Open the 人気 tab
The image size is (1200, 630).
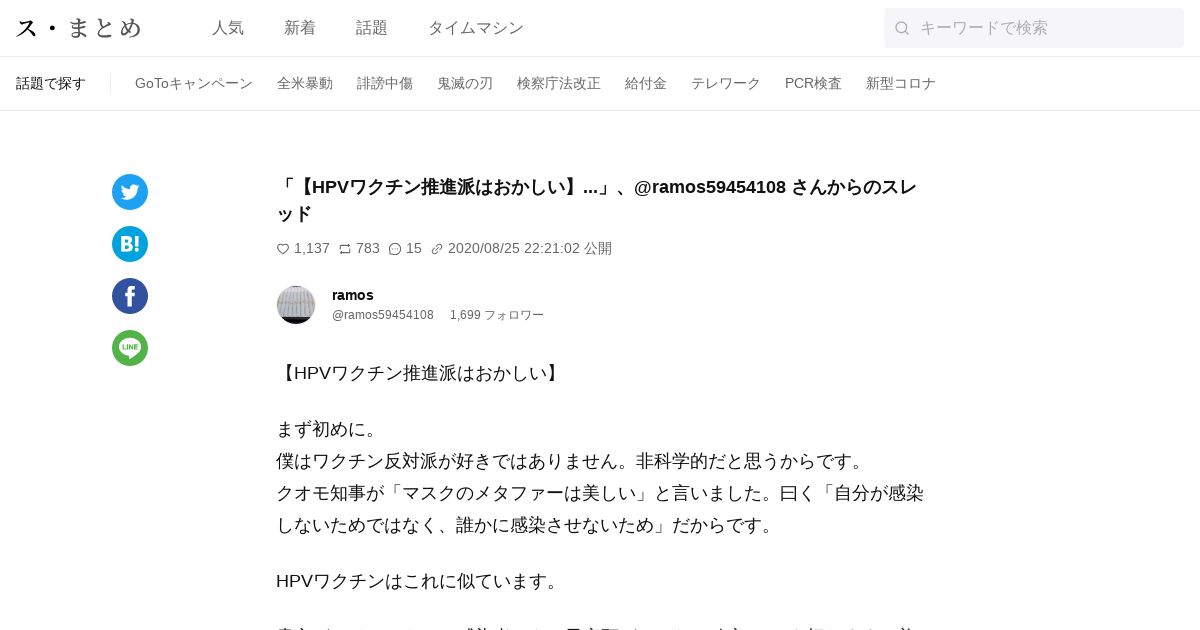tap(228, 28)
